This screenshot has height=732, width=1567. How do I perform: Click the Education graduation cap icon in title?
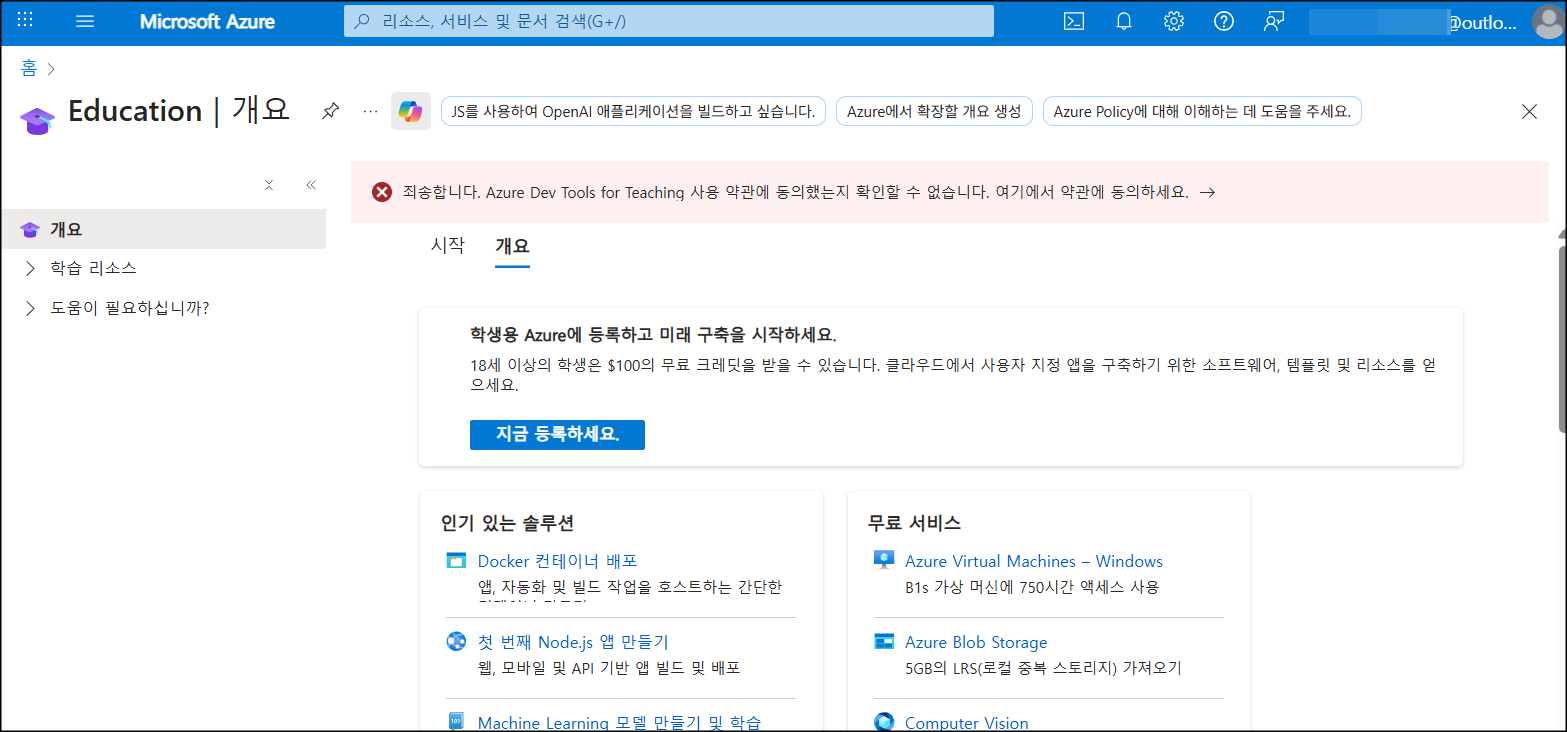point(37,120)
